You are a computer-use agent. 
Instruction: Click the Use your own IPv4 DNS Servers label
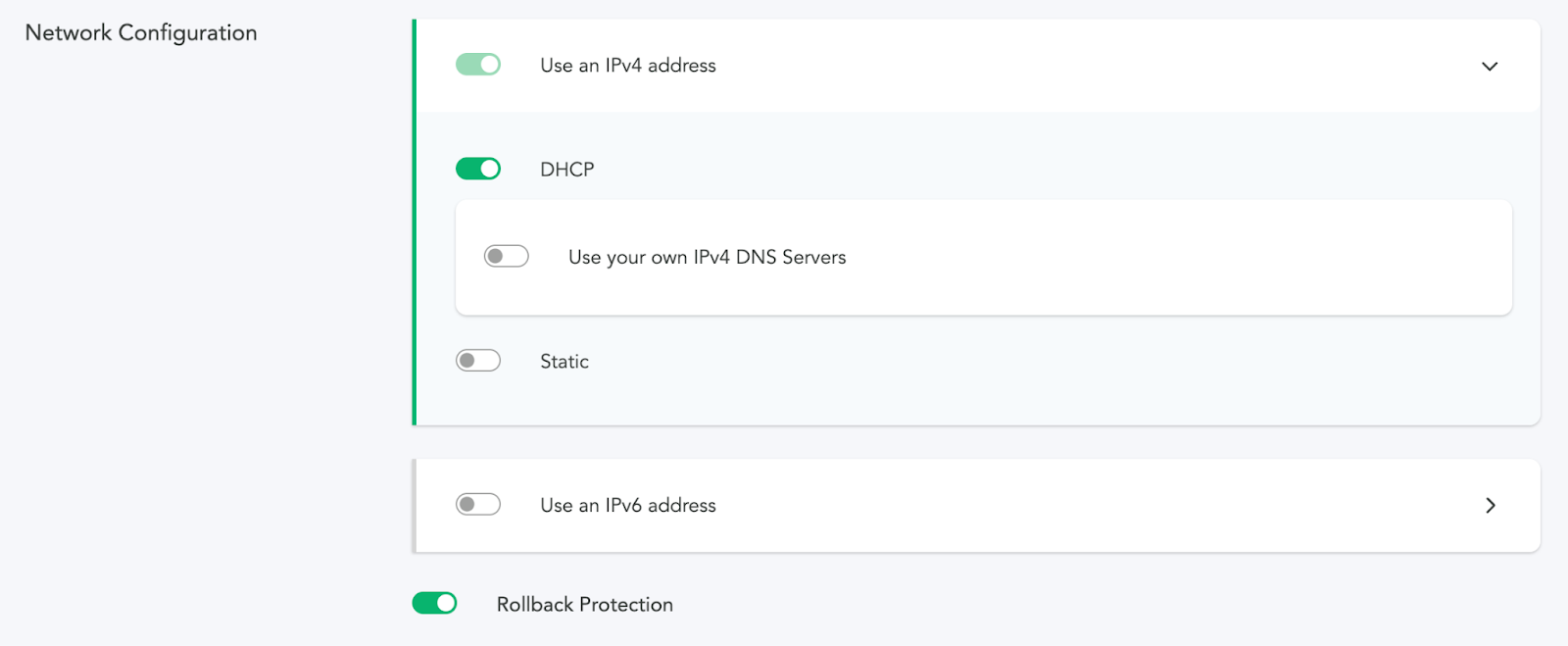[707, 258]
